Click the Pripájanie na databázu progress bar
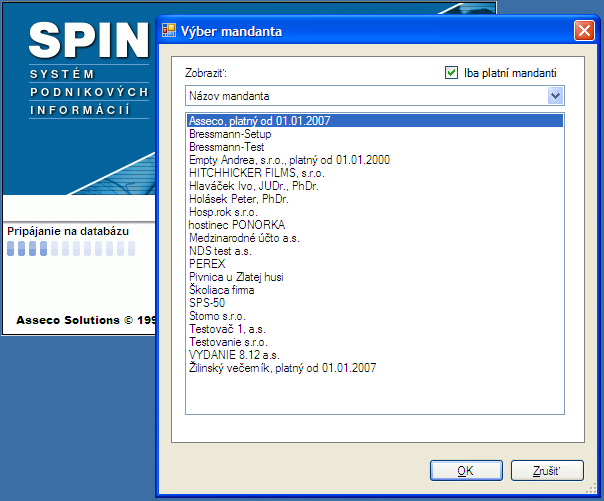This screenshot has height=501, width=604. click(x=71, y=248)
